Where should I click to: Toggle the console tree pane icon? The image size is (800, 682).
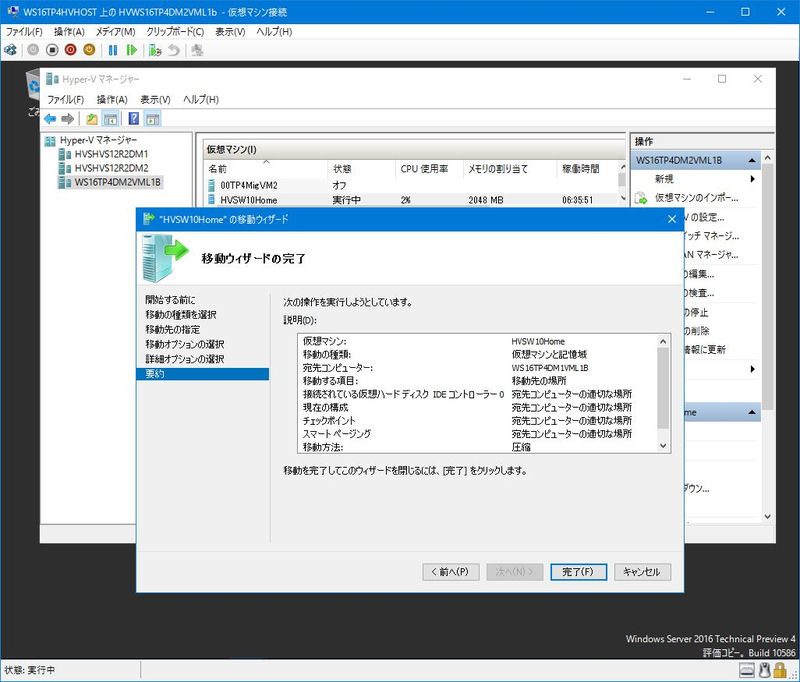[x=110, y=119]
